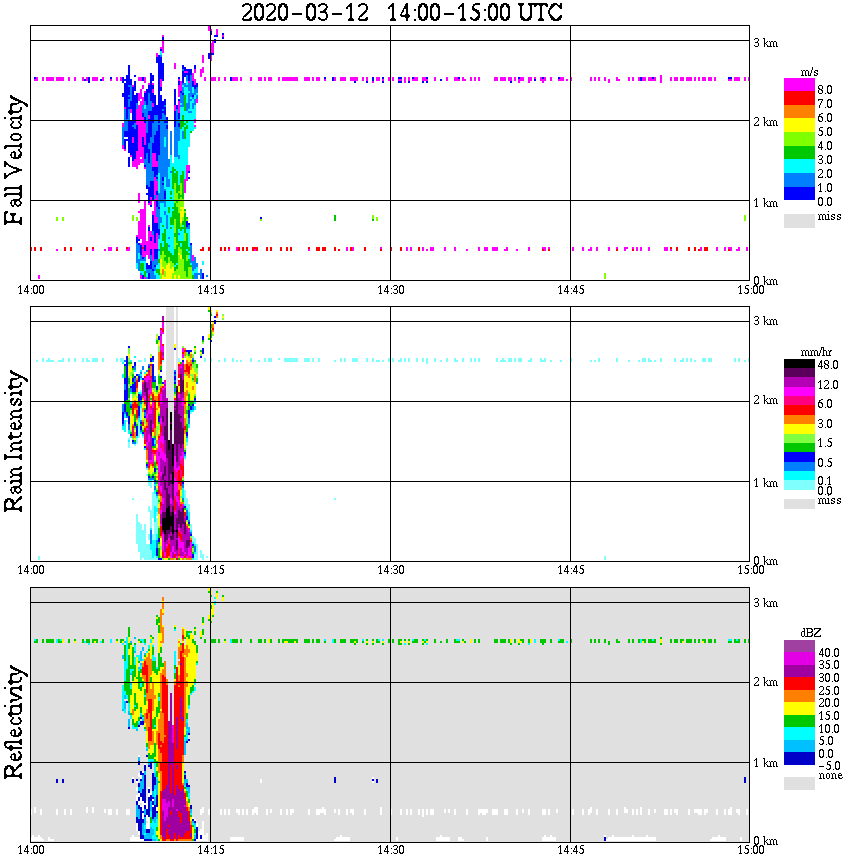850x868 pixels.
Task: Click the "48.0" value in the Rain Intensity legend
Action: 827,365
